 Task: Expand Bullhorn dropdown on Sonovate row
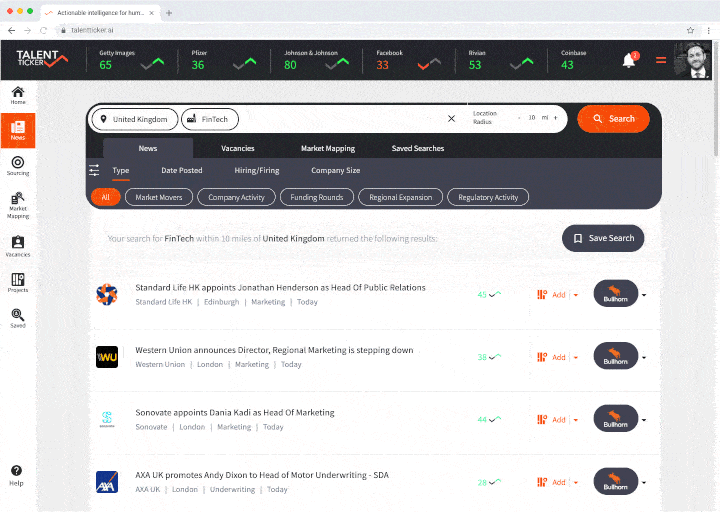[644, 420]
